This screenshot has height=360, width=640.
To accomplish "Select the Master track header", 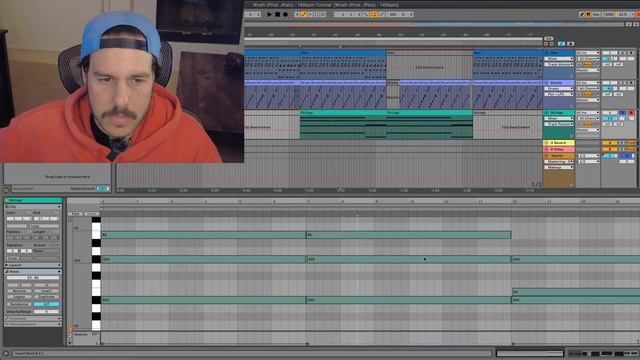I will (x=559, y=156).
